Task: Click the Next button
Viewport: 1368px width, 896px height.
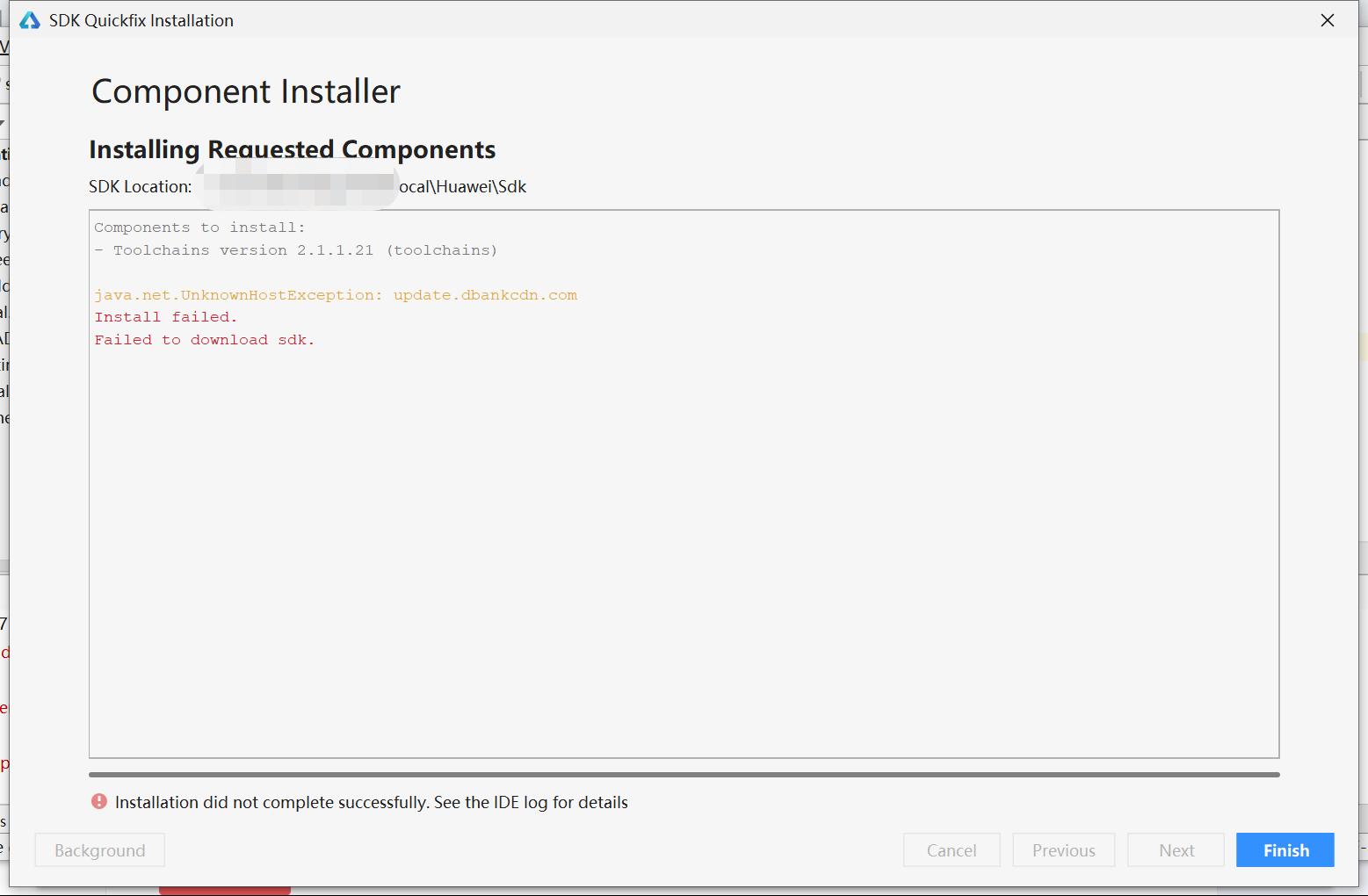Action: point(1176,849)
